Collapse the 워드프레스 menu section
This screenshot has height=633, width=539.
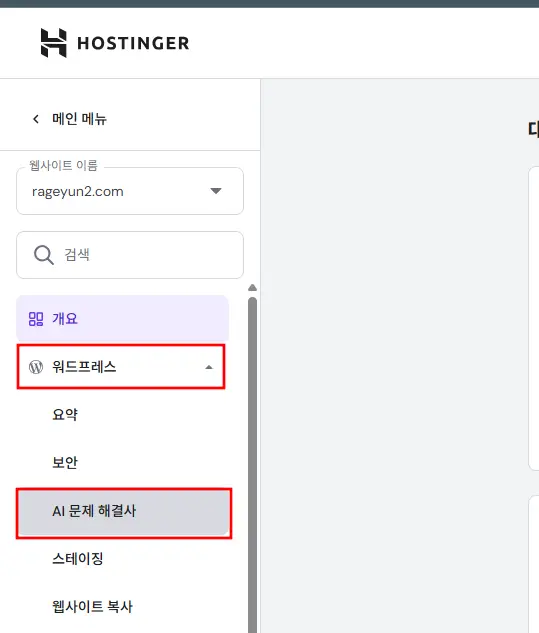coord(121,367)
